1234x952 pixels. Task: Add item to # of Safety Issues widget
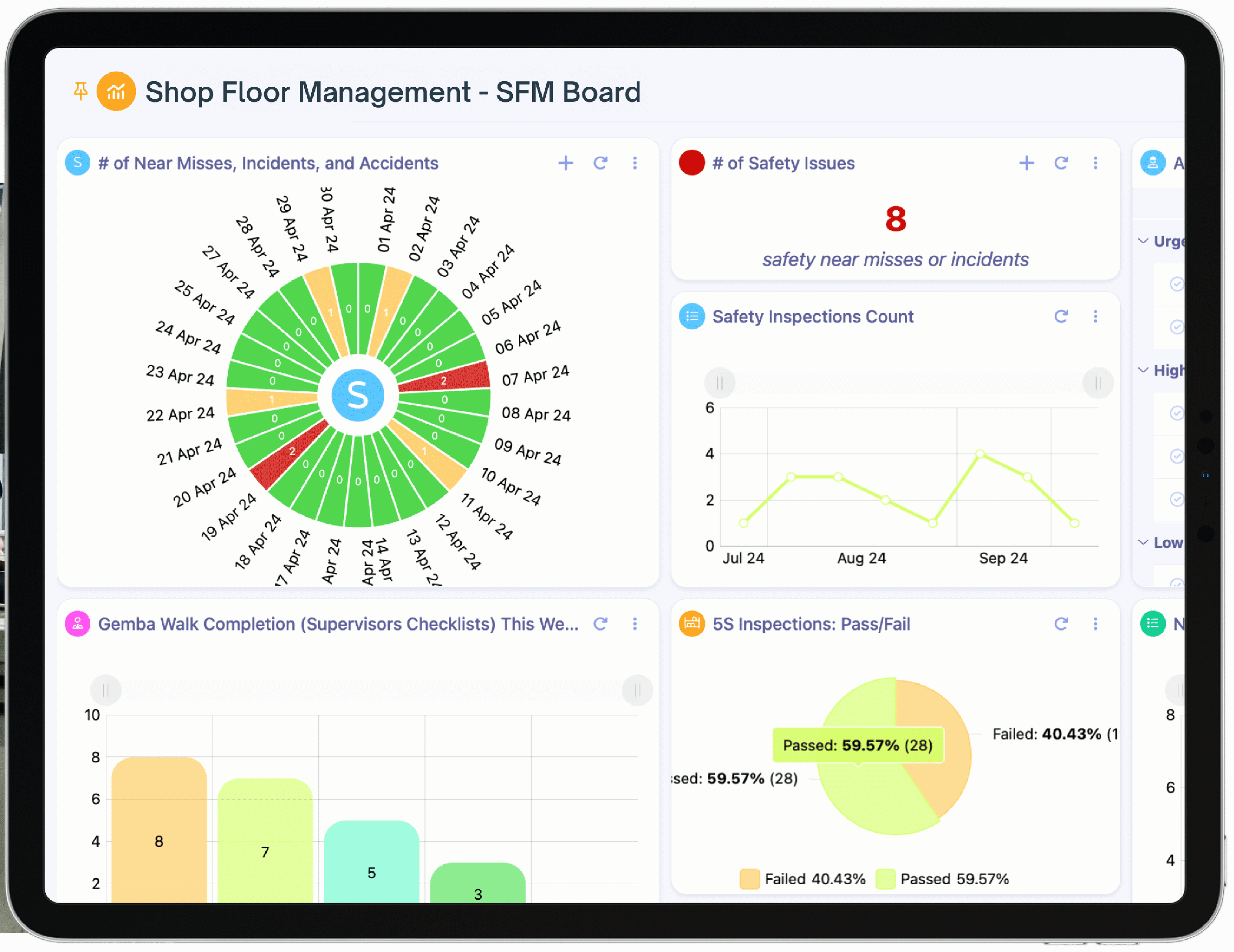coord(1027,163)
